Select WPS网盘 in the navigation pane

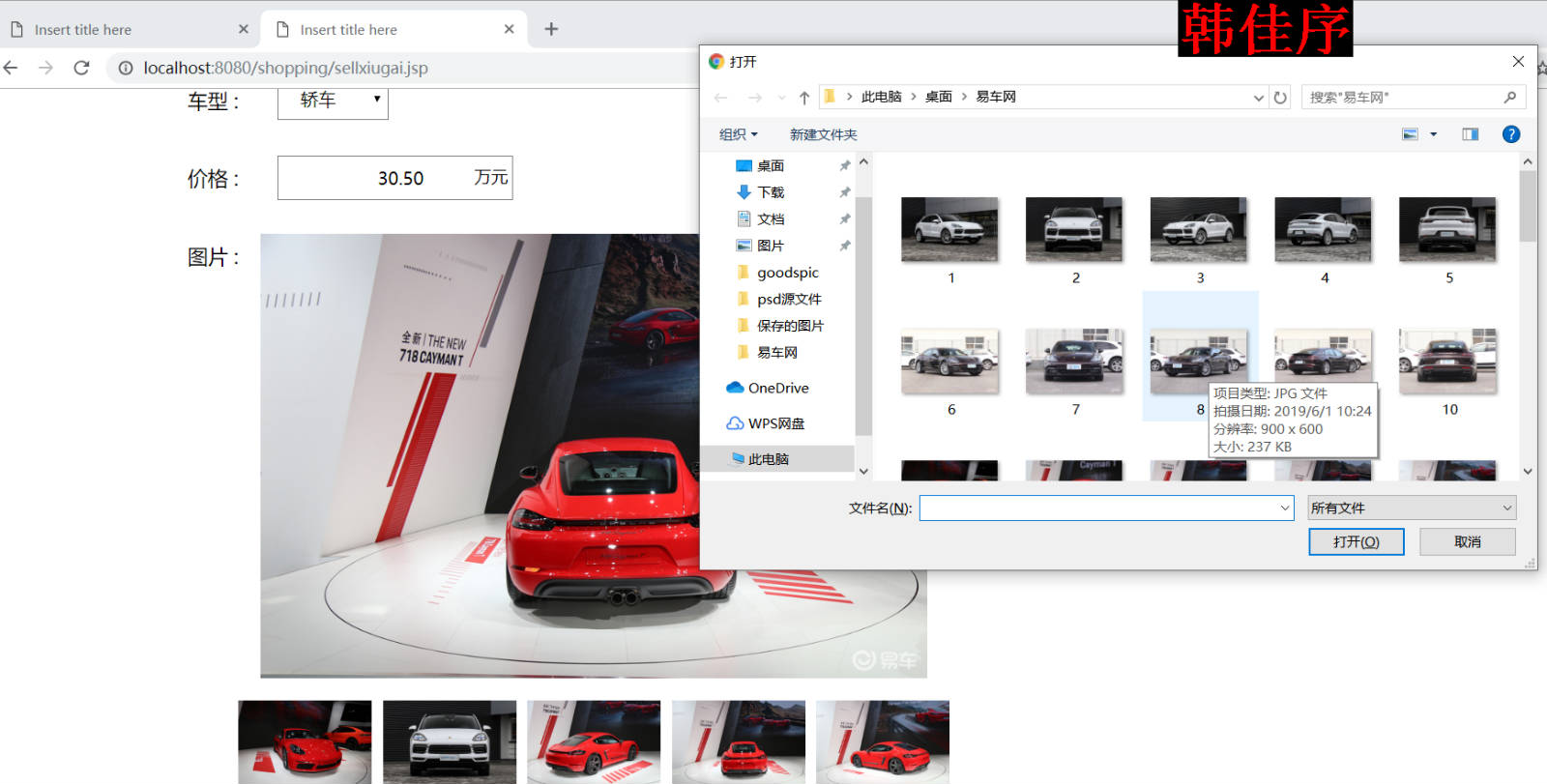pos(778,423)
